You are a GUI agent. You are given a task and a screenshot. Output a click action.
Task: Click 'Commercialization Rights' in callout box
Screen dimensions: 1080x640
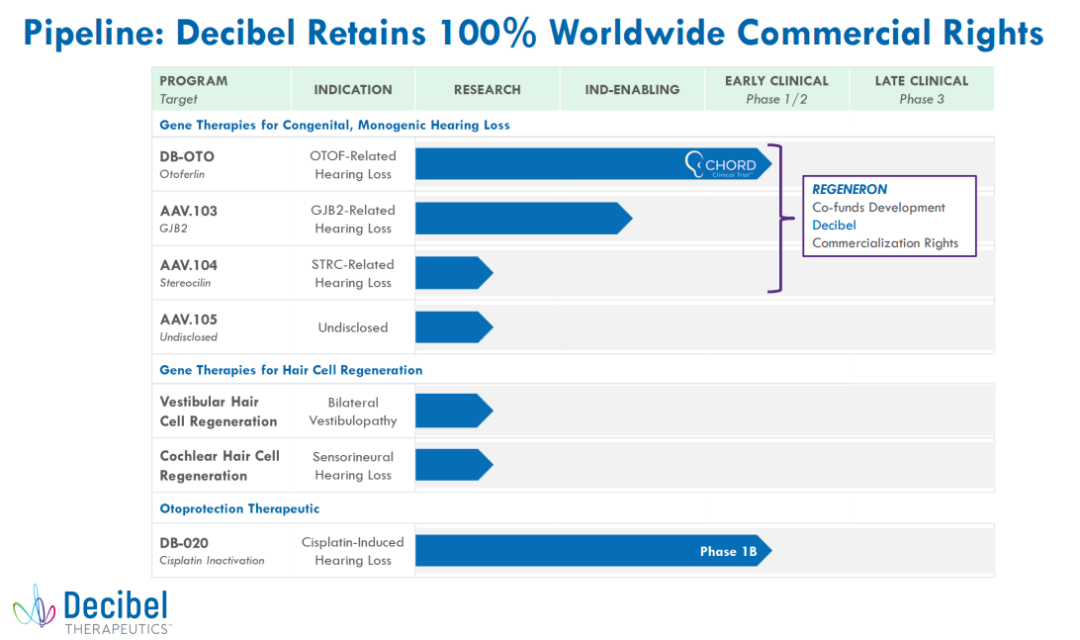[885, 243]
